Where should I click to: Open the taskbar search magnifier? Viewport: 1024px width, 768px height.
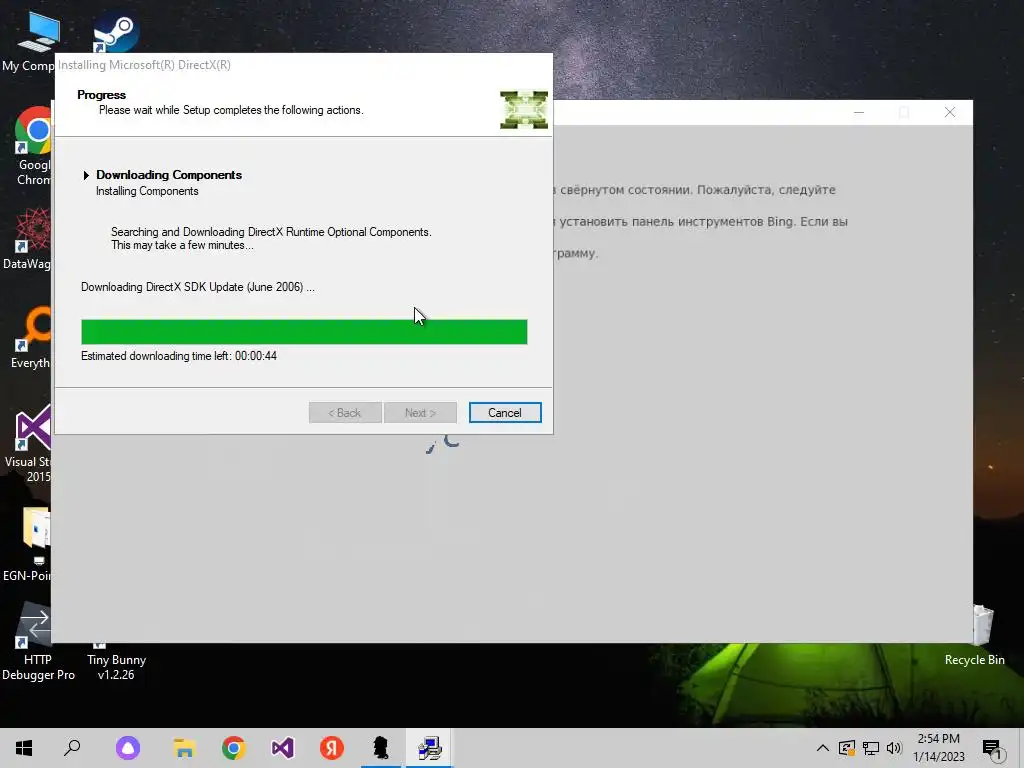[72, 748]
